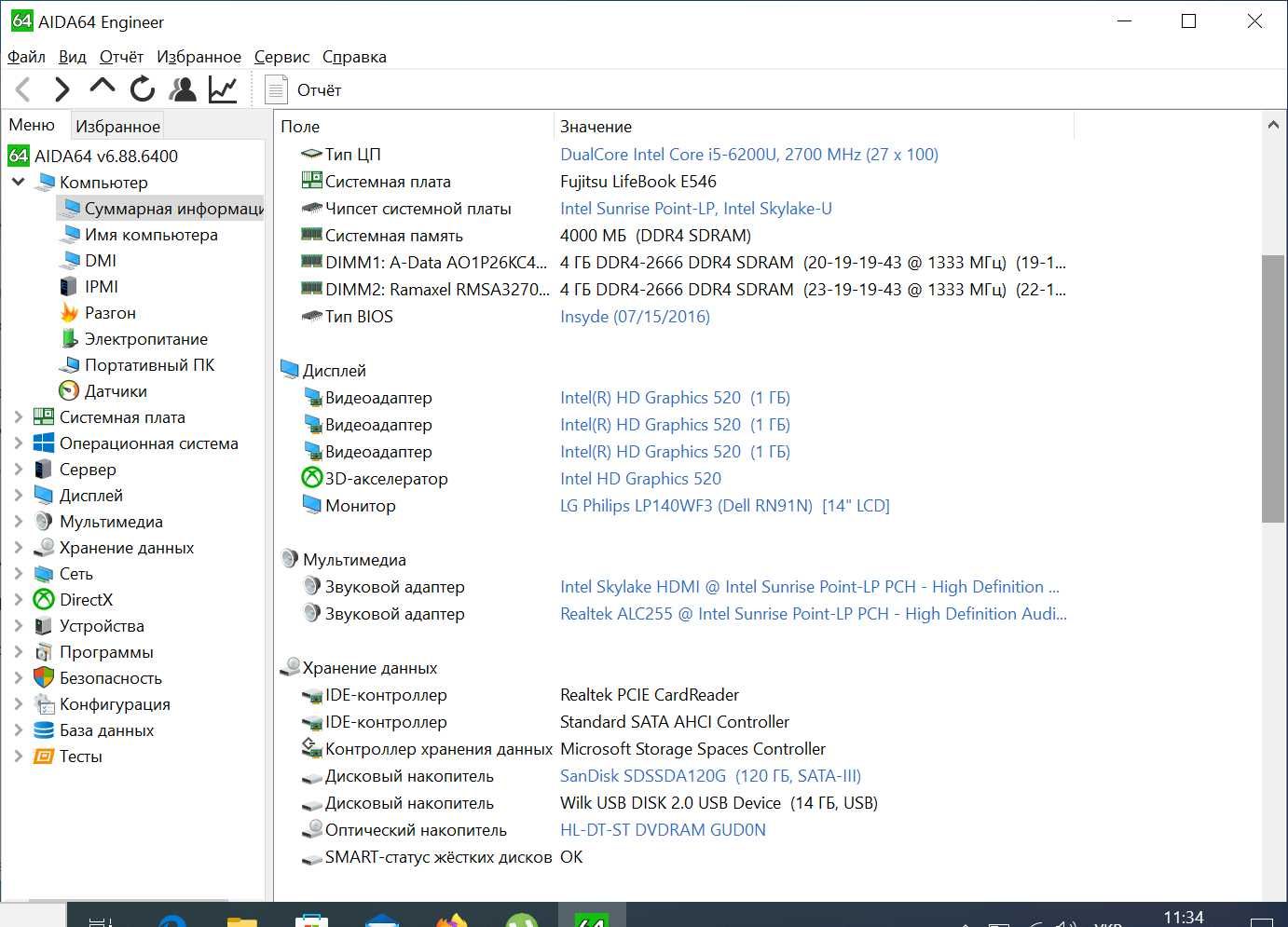Select the IPMI tree icon
Viewport: 1288px width, 927px height.
click(x=69, y=287)
